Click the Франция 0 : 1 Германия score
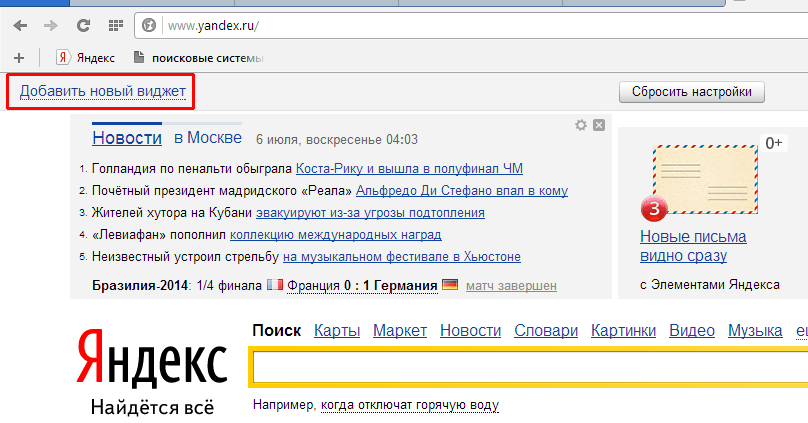The height and width of the screenshot is (423, 808). coord(362,285)
